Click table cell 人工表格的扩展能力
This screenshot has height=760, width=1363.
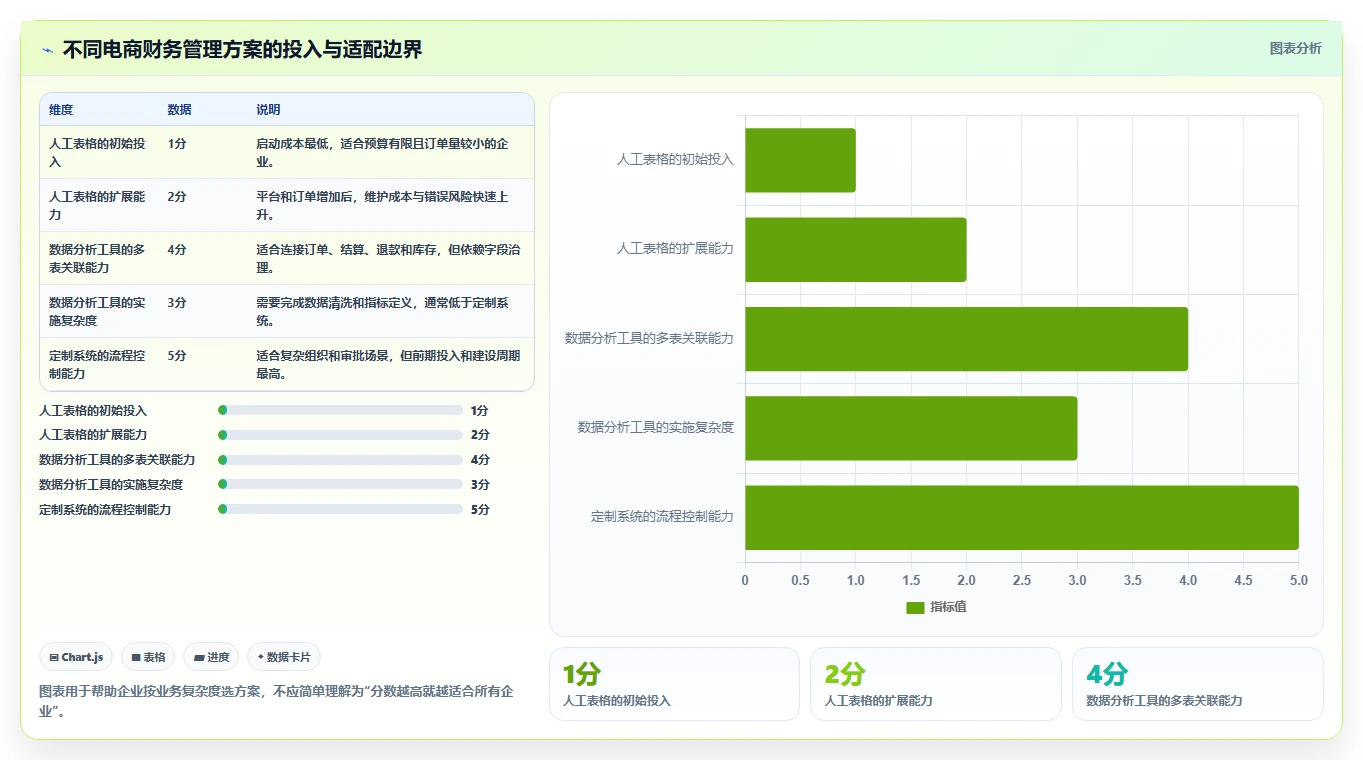97,206
